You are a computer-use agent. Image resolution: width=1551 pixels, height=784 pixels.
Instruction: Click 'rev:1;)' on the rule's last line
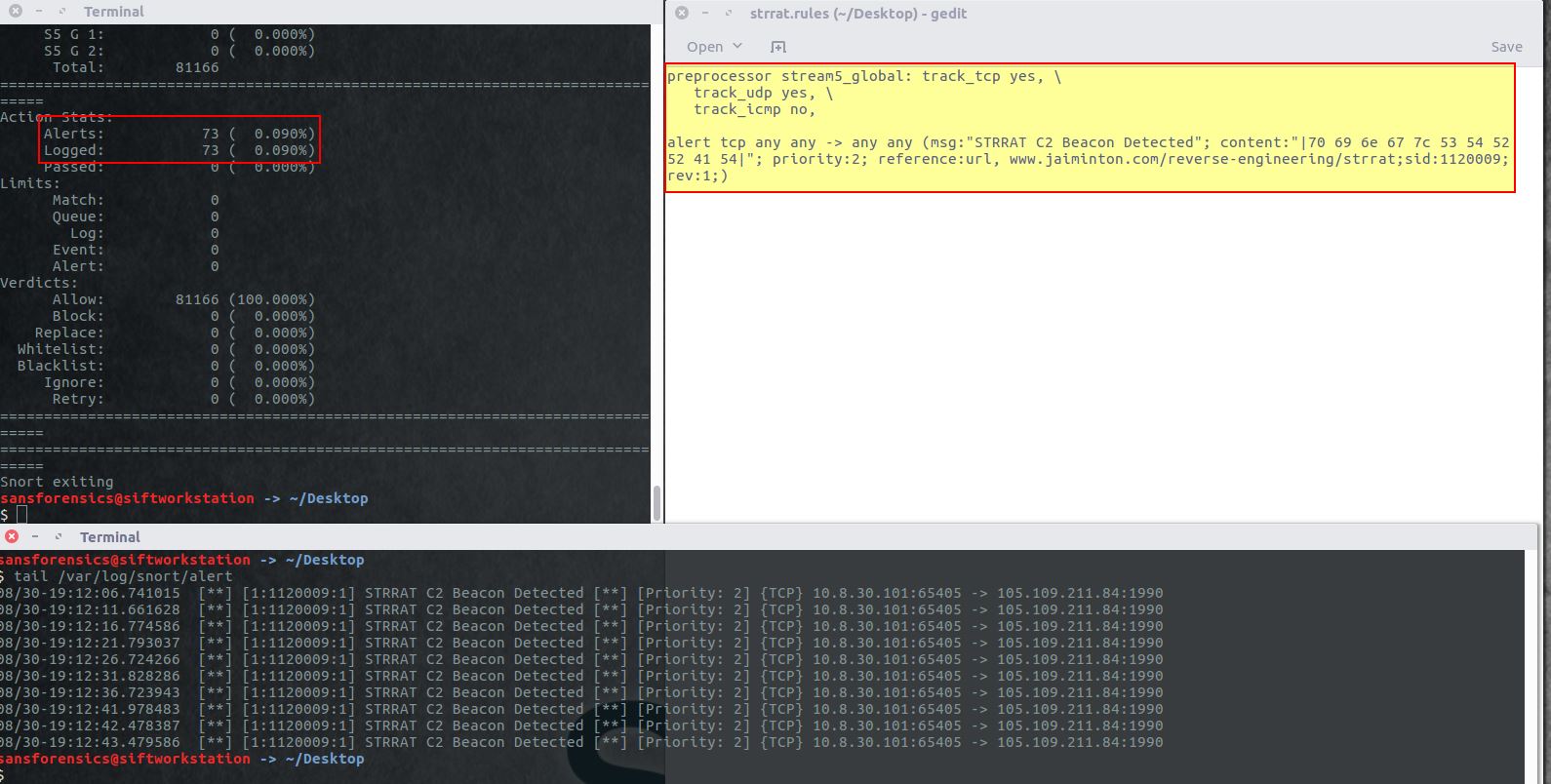pos(697,176)
